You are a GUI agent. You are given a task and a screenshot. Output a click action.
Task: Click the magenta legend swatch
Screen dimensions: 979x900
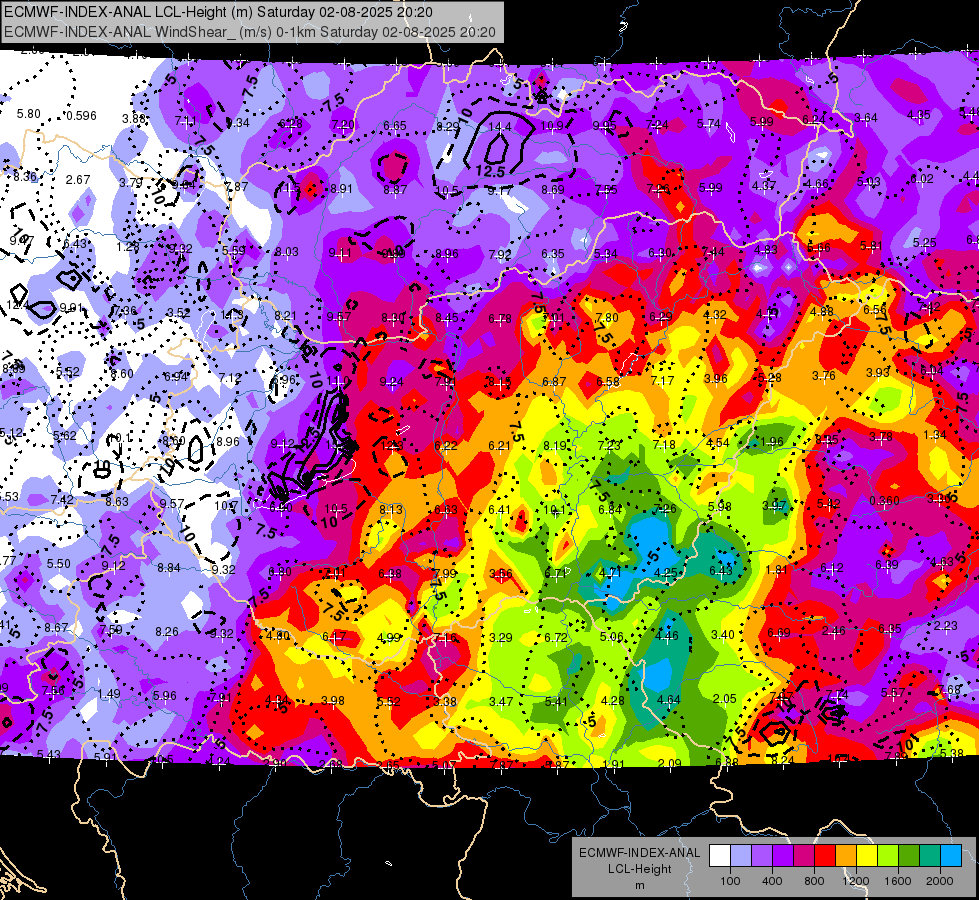804,856
